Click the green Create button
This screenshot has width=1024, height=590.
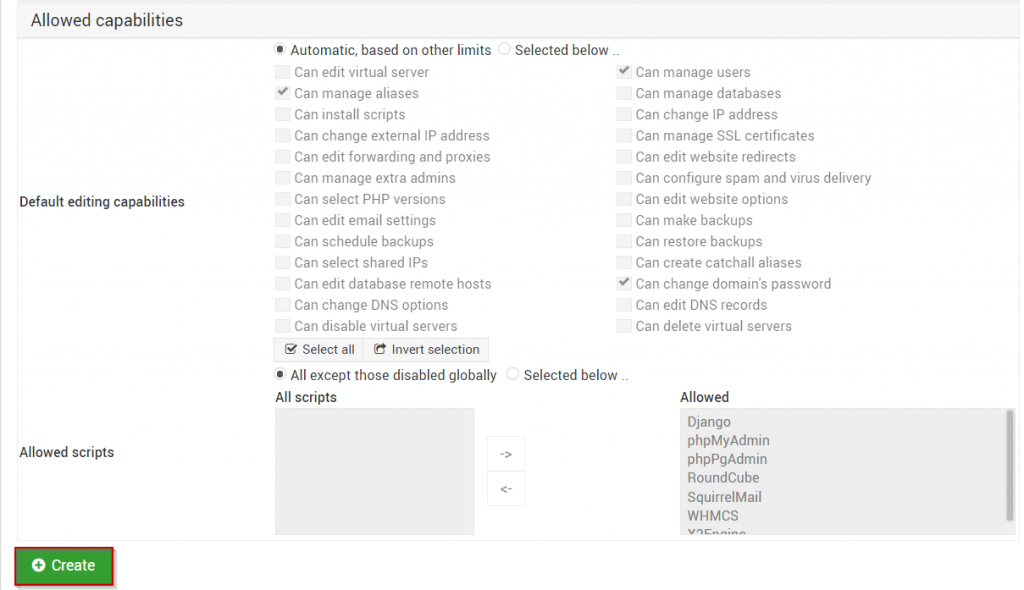coord(64,565)
